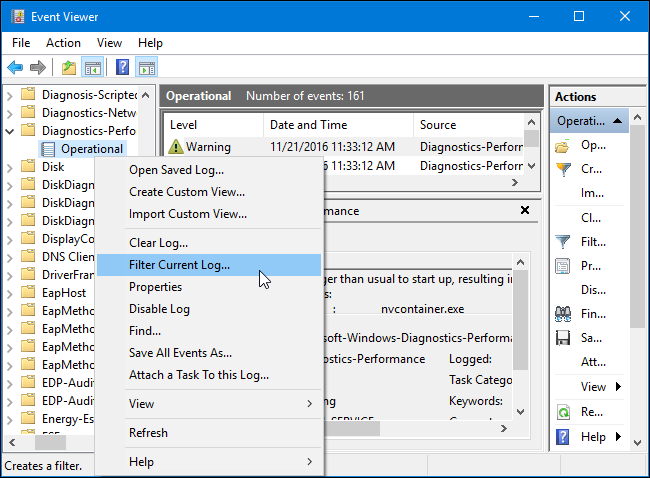Choose Refresh from context menu
This screenshot has height=478, width=650.
[x=209, y=433]
